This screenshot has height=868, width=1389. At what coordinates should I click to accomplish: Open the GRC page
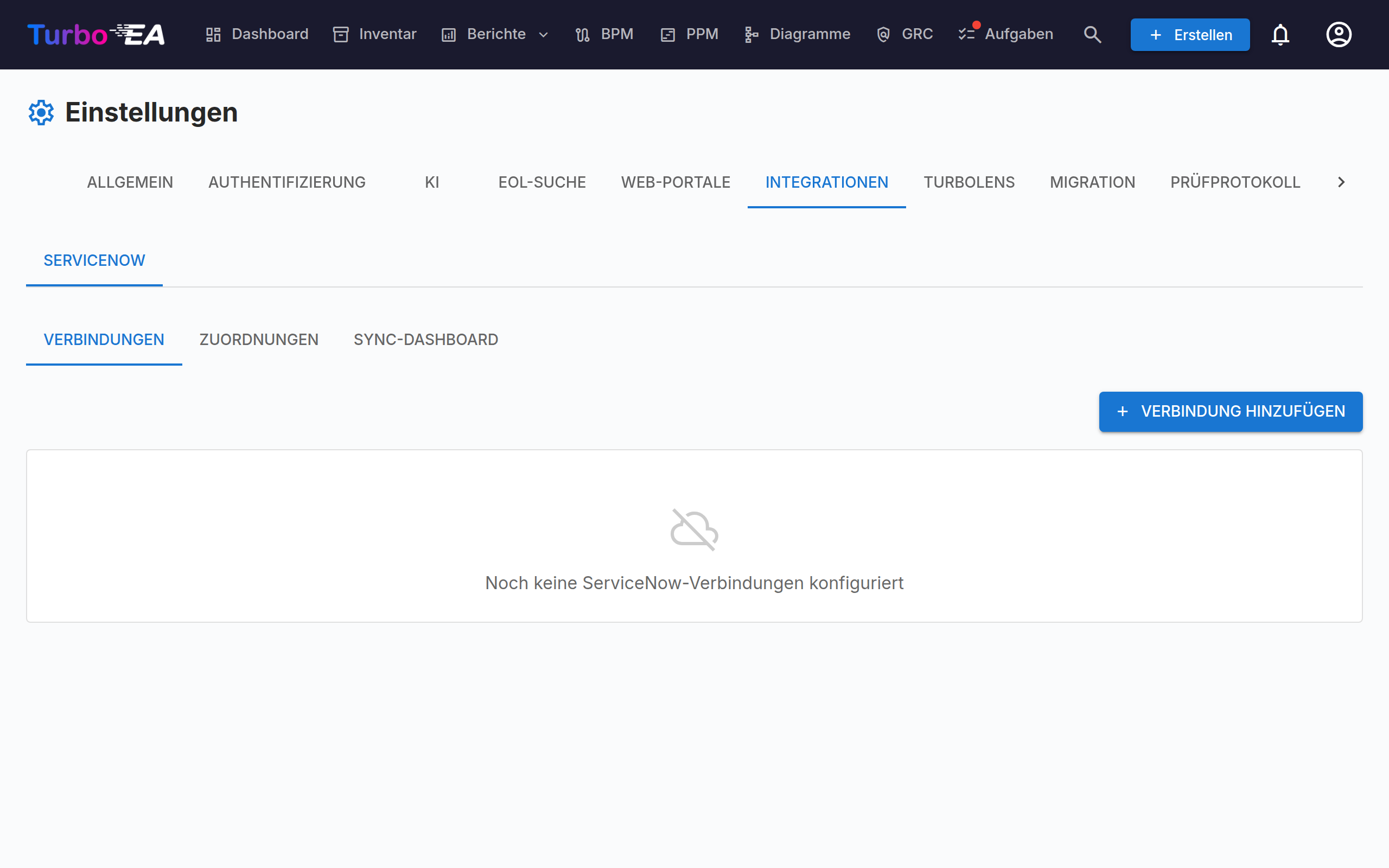point(904,34)
